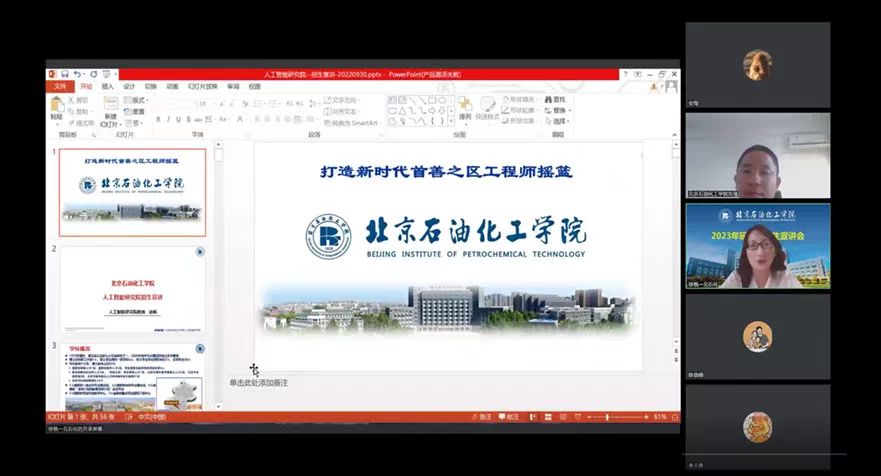Select the second slide thumbnail
This screenshot has height=476, width=881.
coord(132,289)
